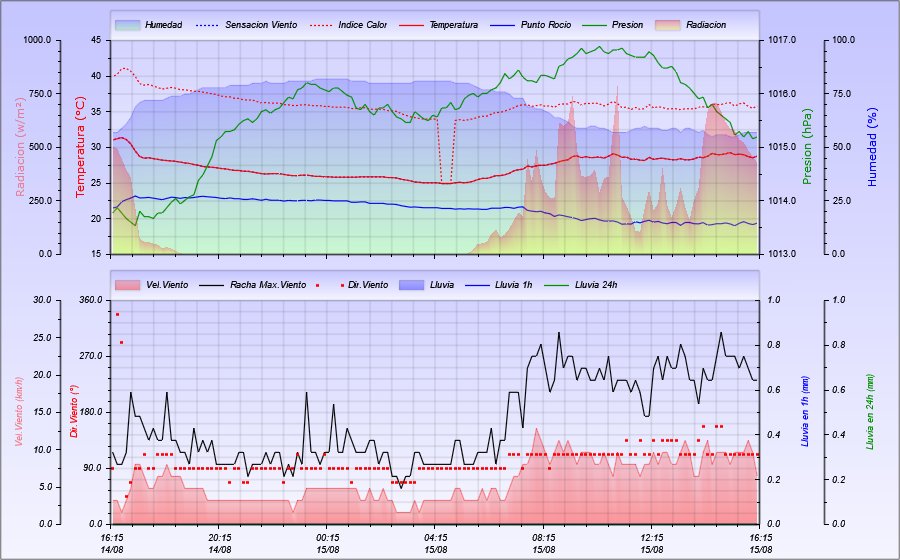Click the '00:15 15/08' time axis label
The height and width of the screenshot is (560, 900).
point(328,544)
